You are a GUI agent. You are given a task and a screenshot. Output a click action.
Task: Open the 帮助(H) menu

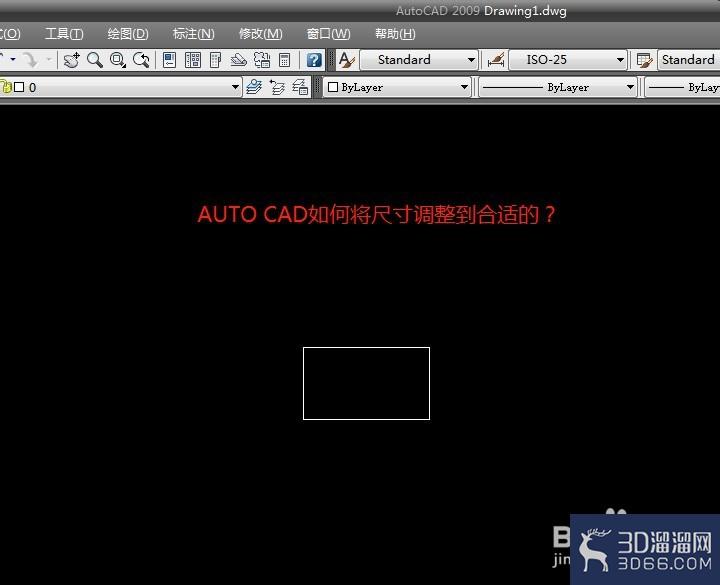395,34
